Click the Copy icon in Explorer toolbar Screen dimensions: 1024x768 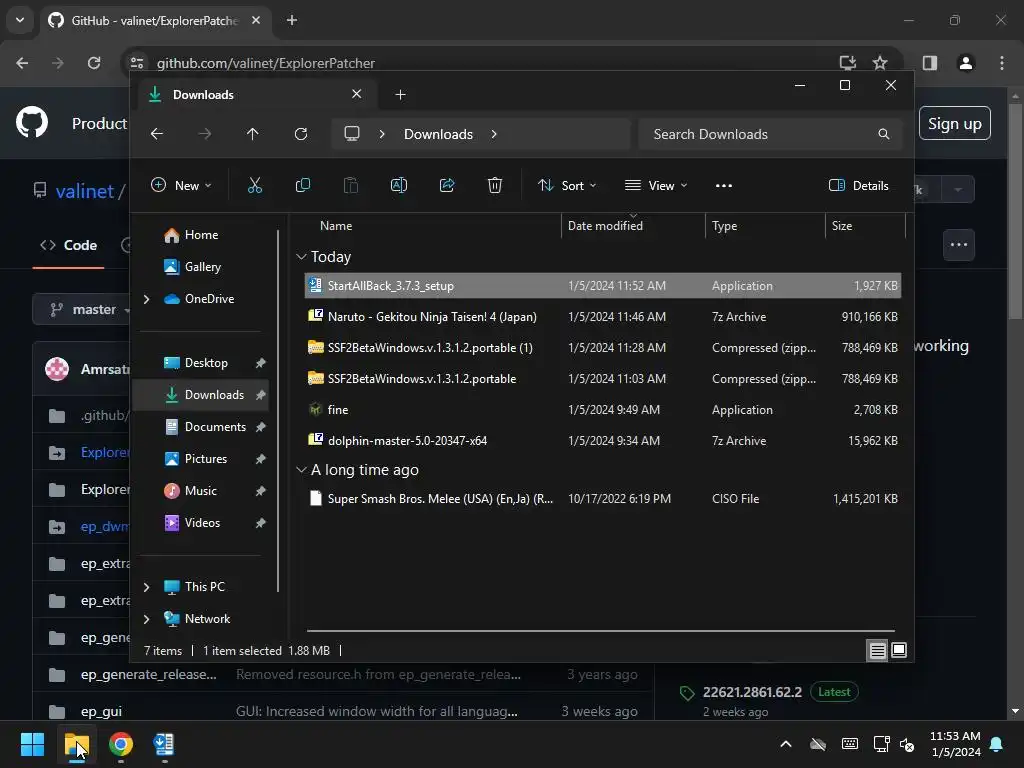coord(302,185)
